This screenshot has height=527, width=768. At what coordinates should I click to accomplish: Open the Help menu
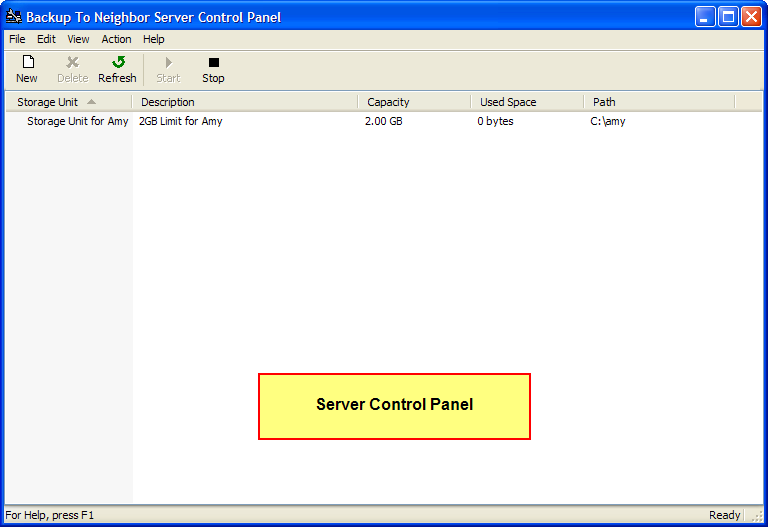pos(154,39)
